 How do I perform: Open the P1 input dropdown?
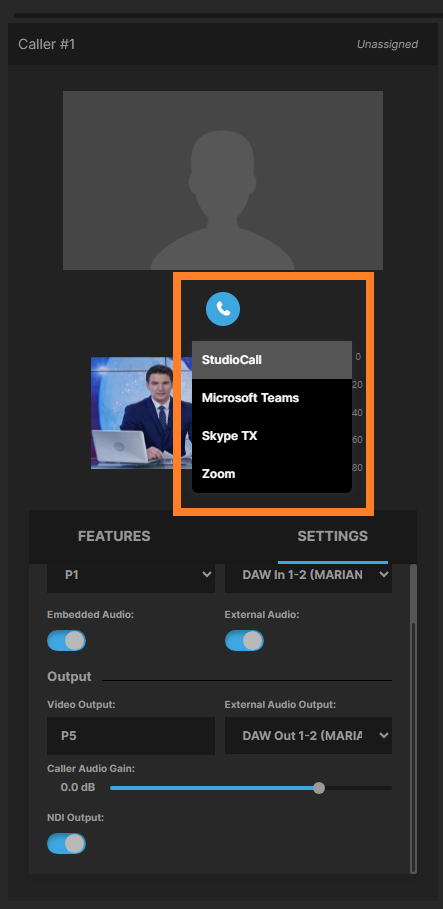(x=131, y=575)
